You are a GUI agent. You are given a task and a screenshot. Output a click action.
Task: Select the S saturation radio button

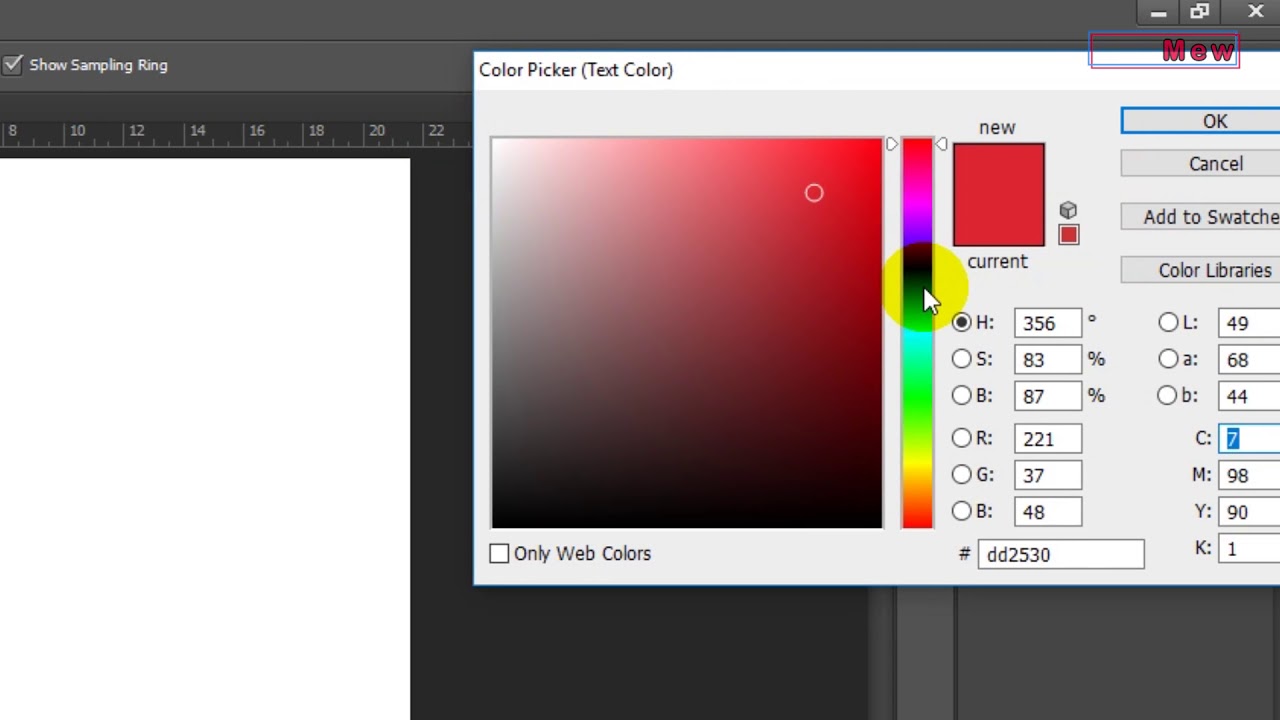pos(962,358)
